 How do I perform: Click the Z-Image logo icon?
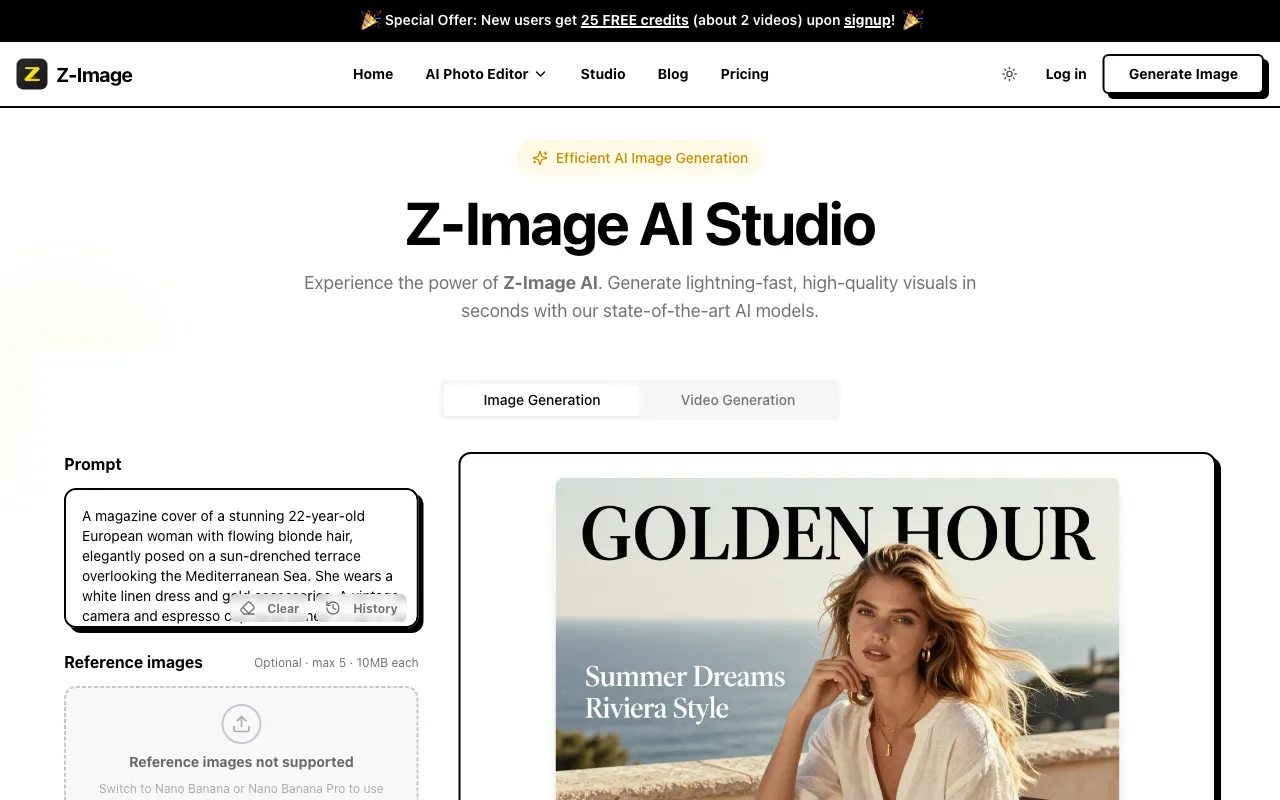pyautogui.click(x=32, y=74)
